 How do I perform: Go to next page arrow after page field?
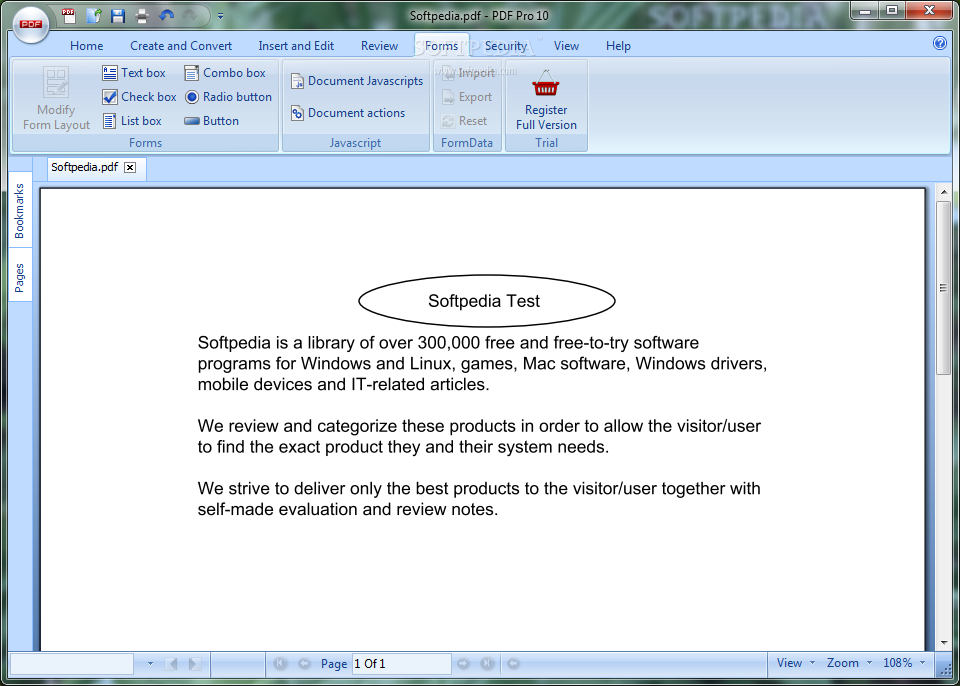463,663
